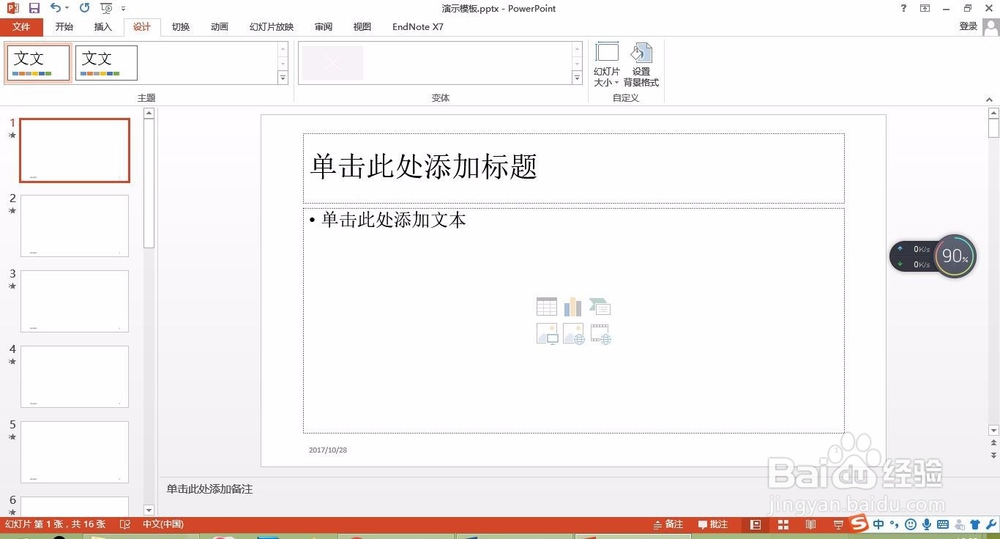Open the 文件 tab
This screenshot has width=1000, height=539.
click(21, 27)
